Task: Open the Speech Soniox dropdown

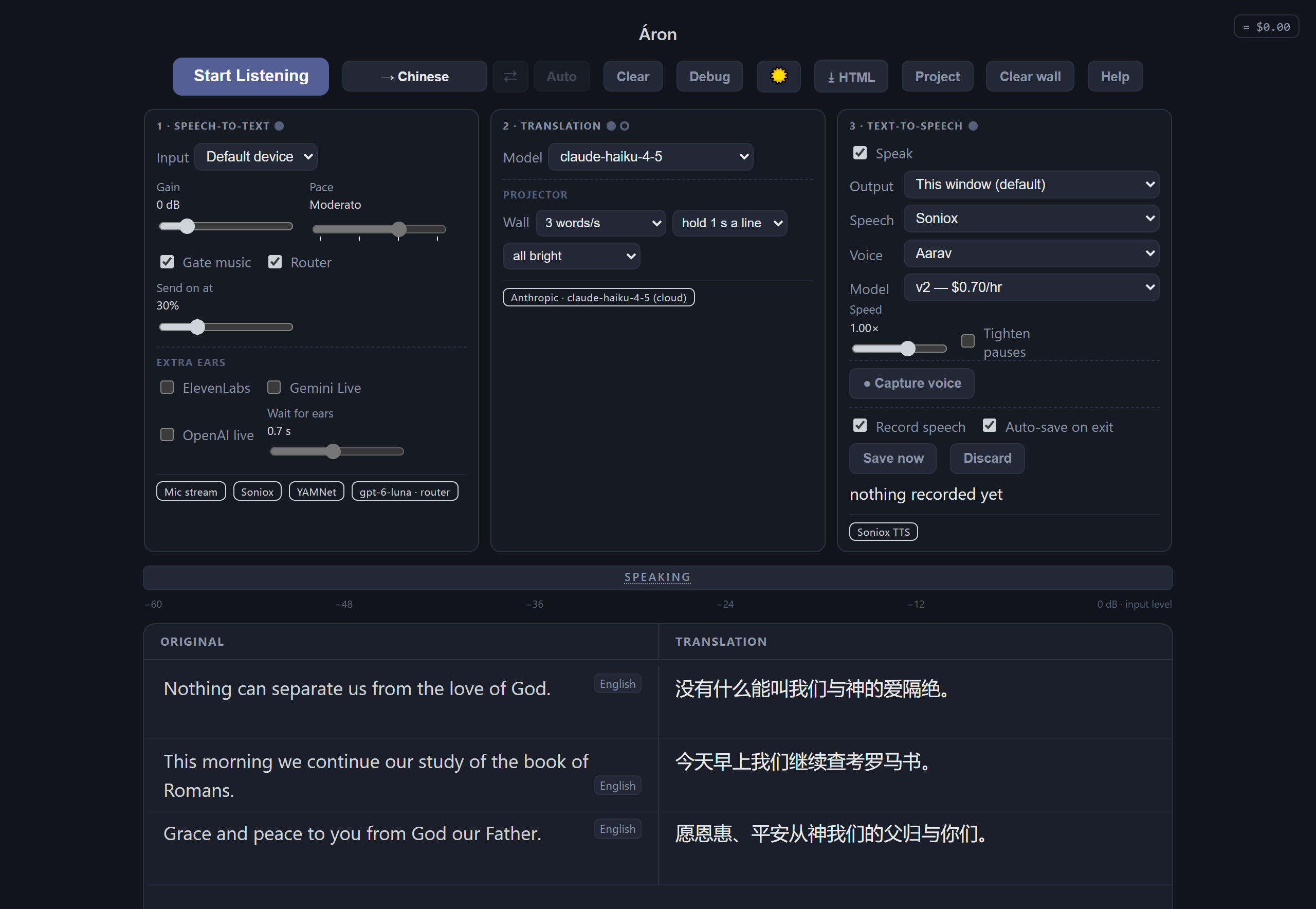Action: (x=1031, y=218)
